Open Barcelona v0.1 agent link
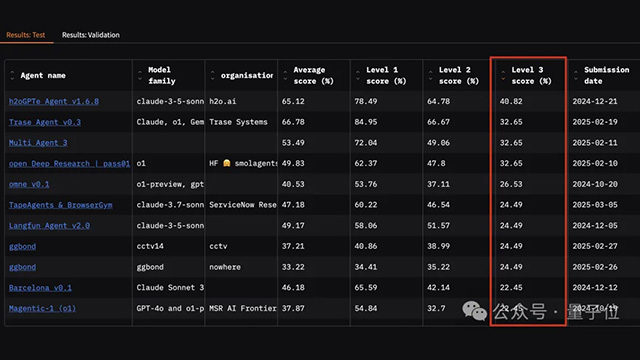 coord(40,288)
